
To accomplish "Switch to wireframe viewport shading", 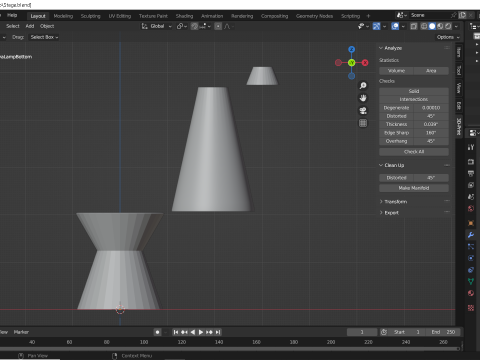I will tap(424, 26).
